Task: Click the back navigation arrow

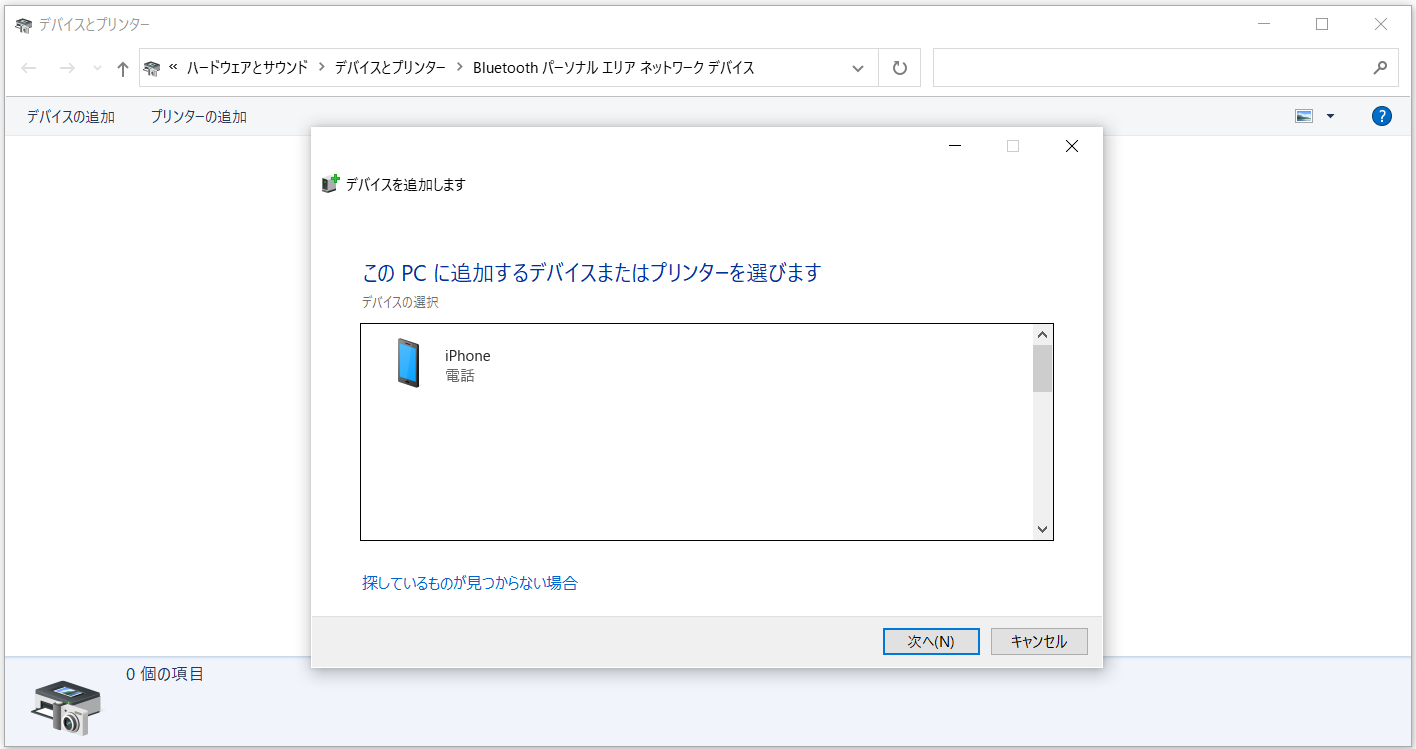Action: coord(29,68)
